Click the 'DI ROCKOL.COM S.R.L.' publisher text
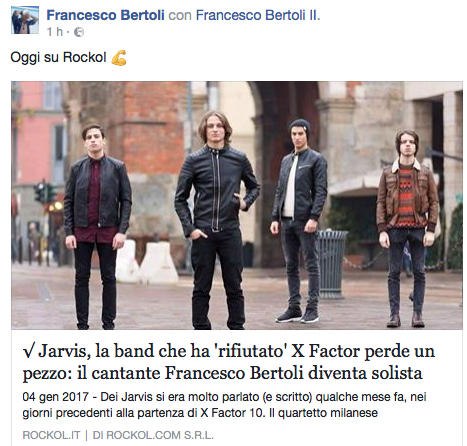The image size is (467, 446). (x=153, y=435)
